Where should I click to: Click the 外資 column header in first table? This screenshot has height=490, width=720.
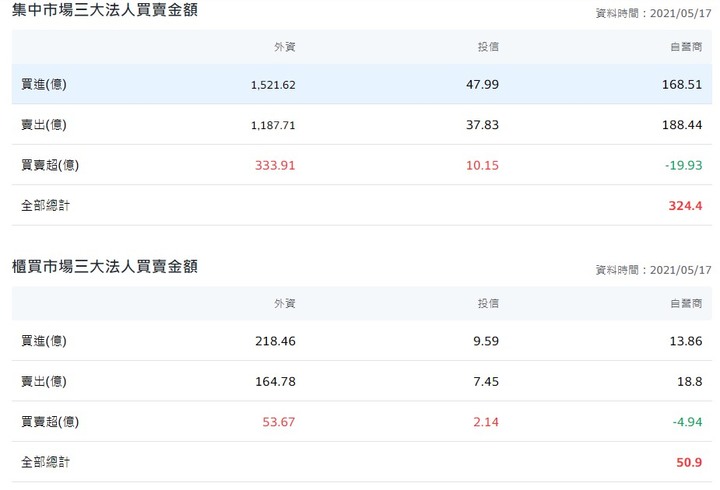click(x=285, y=47)
